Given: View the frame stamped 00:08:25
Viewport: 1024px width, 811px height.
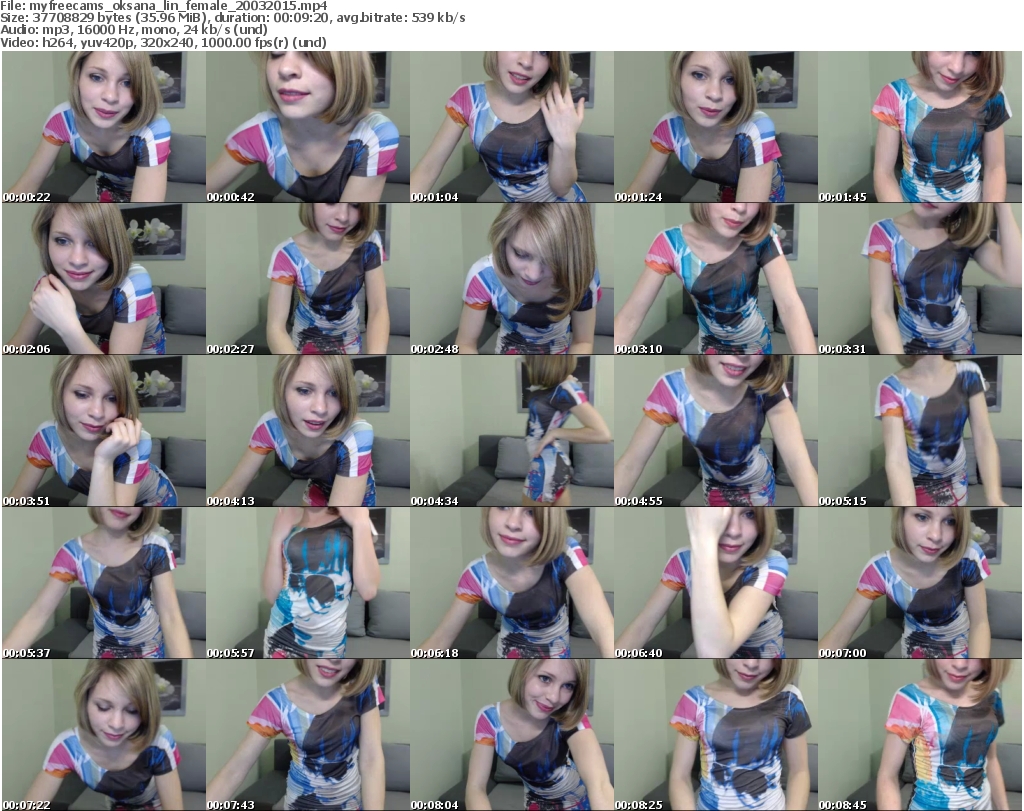Looking at the screenshot, I should click(716, 735).
